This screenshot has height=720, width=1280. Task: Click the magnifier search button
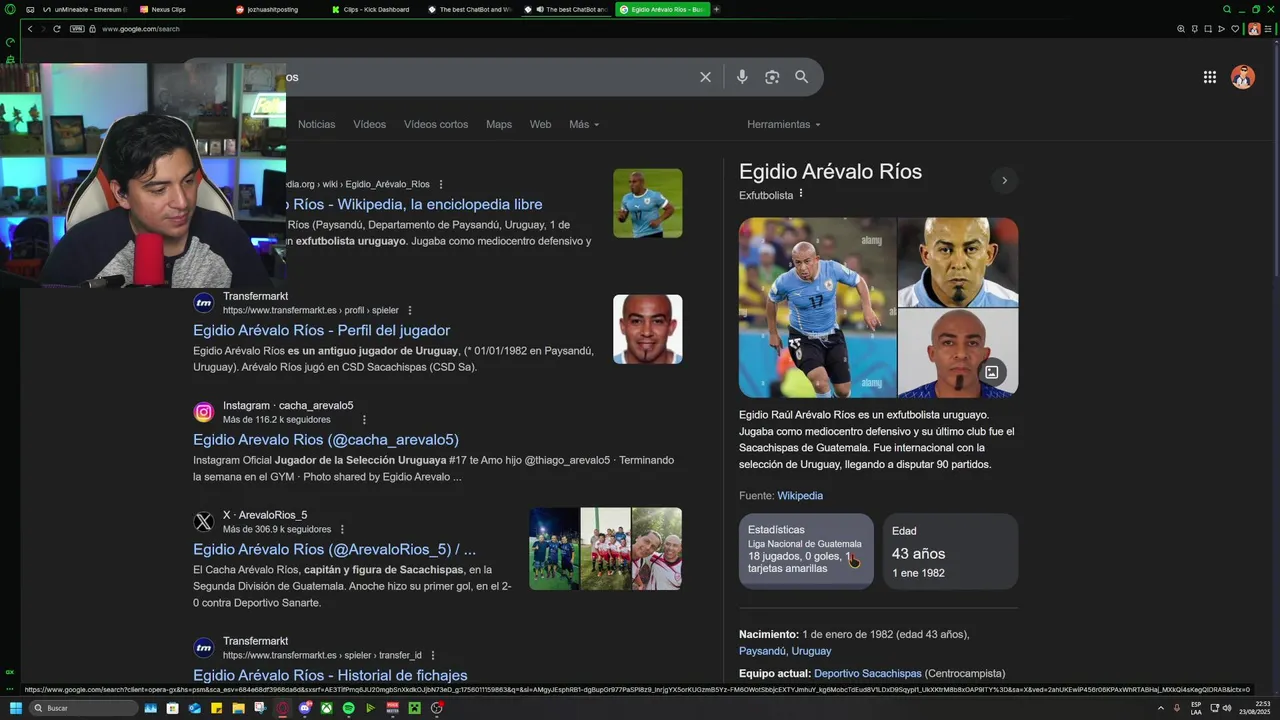click(801, 77)
